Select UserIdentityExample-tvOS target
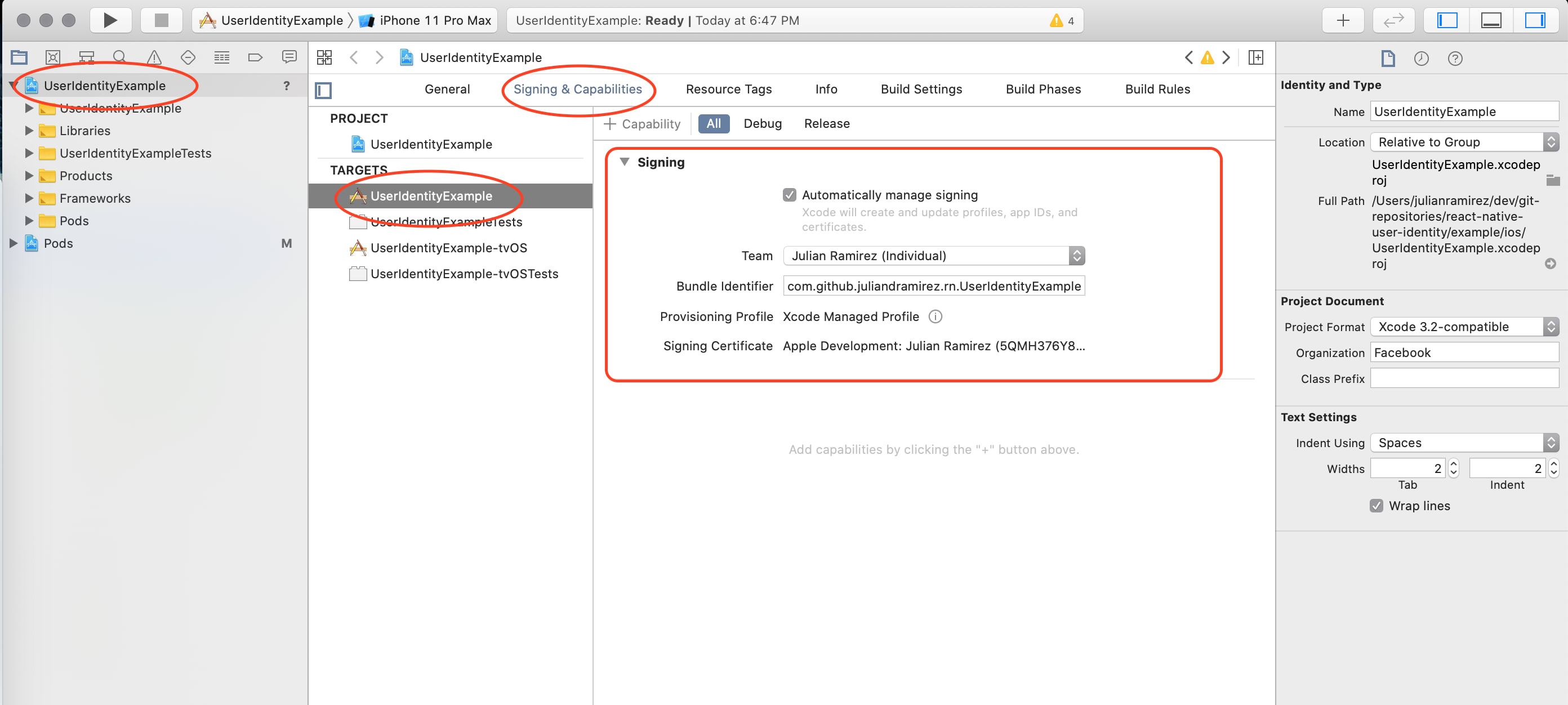The image size is (1568, 705). pos(449,248)
